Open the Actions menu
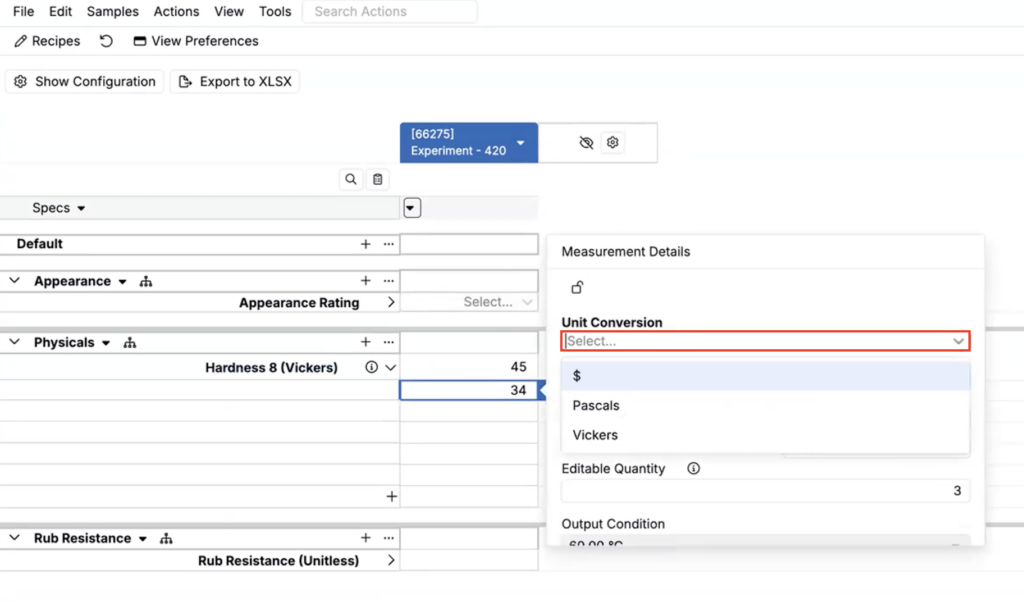The height and width of the screenshot is (602, 1024). tap(176, 12)
